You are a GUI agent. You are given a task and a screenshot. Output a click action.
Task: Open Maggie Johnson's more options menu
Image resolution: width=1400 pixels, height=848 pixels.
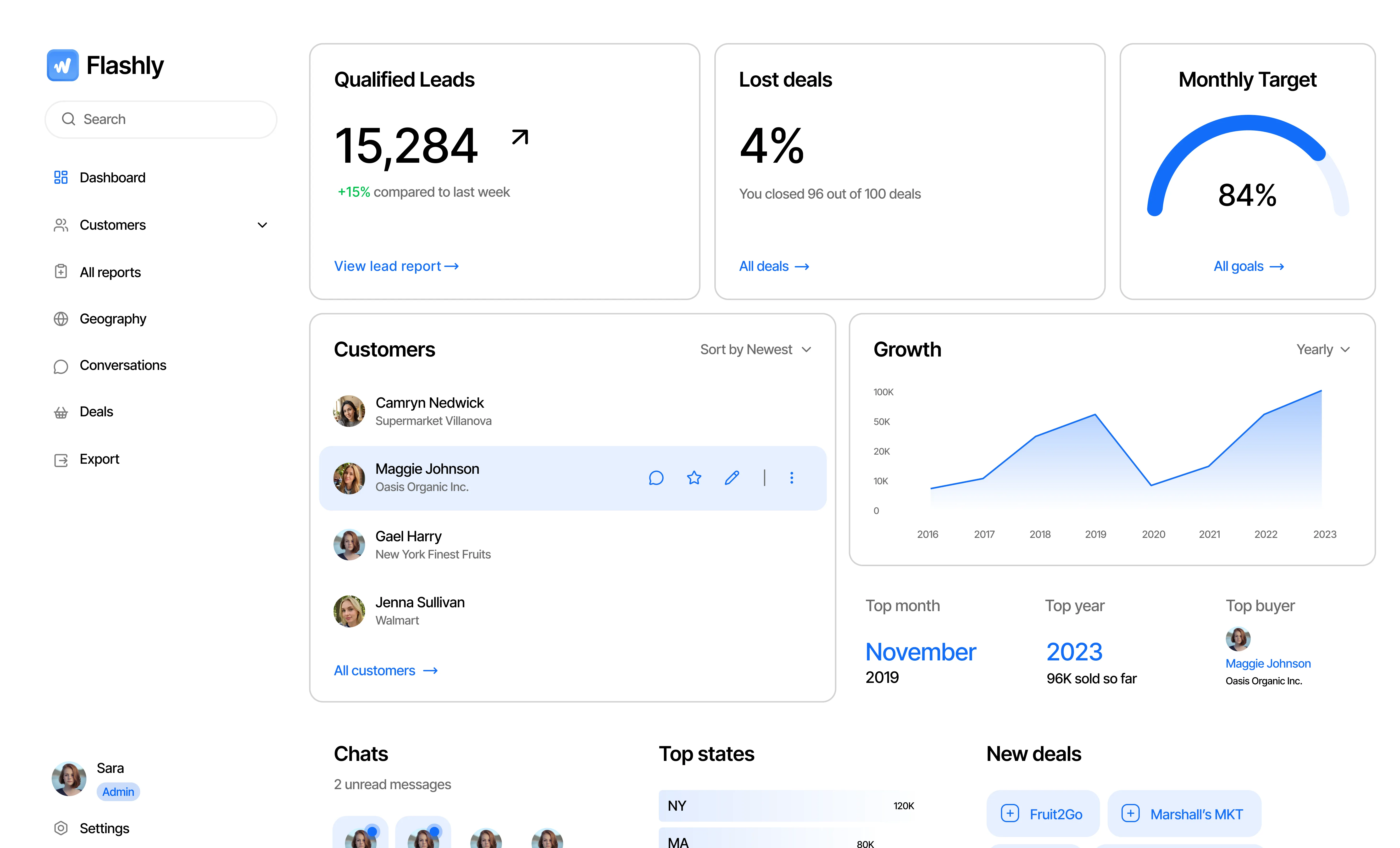click(791, 478)
